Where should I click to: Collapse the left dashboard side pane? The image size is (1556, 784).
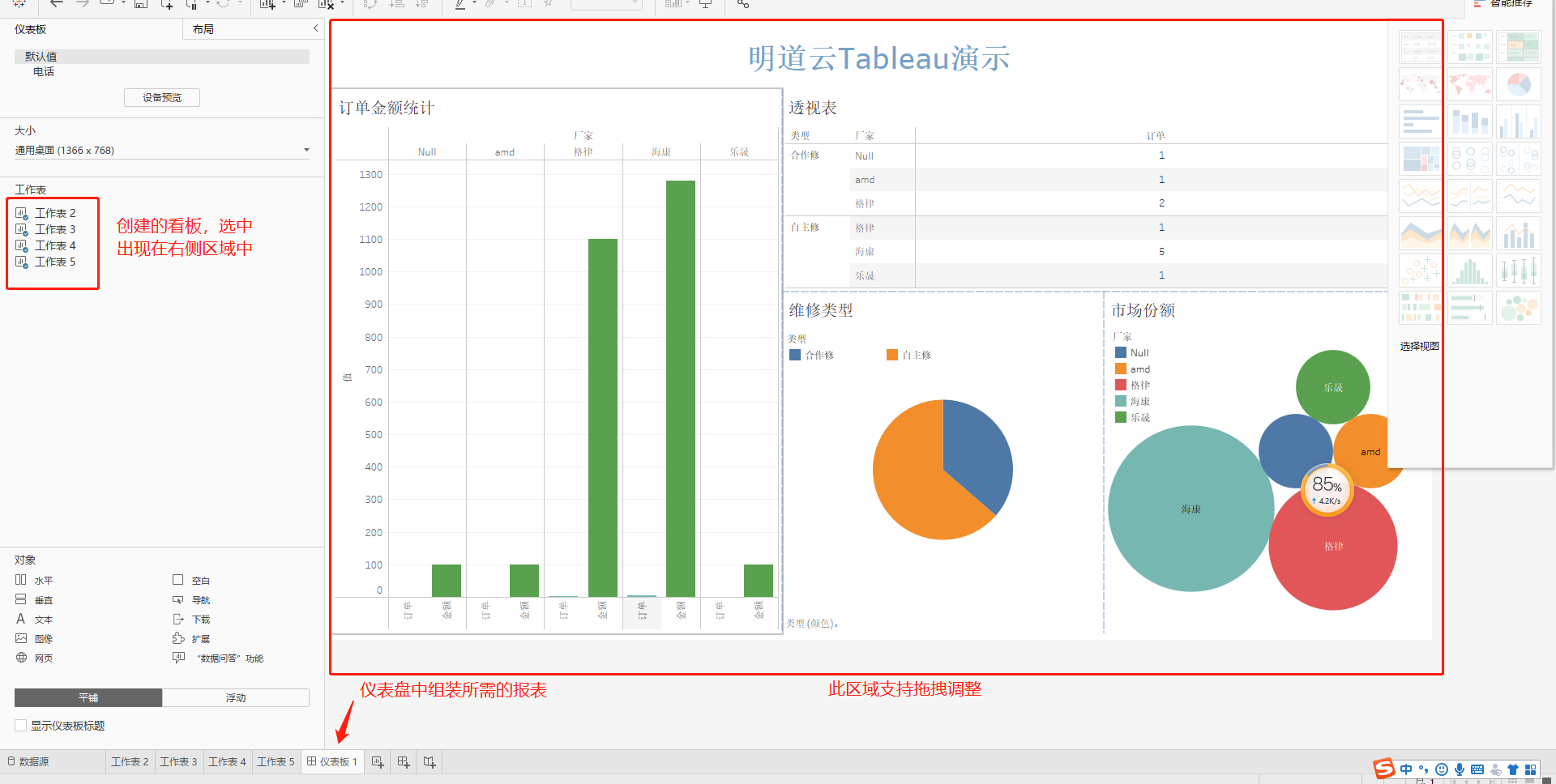coord(316,28)
